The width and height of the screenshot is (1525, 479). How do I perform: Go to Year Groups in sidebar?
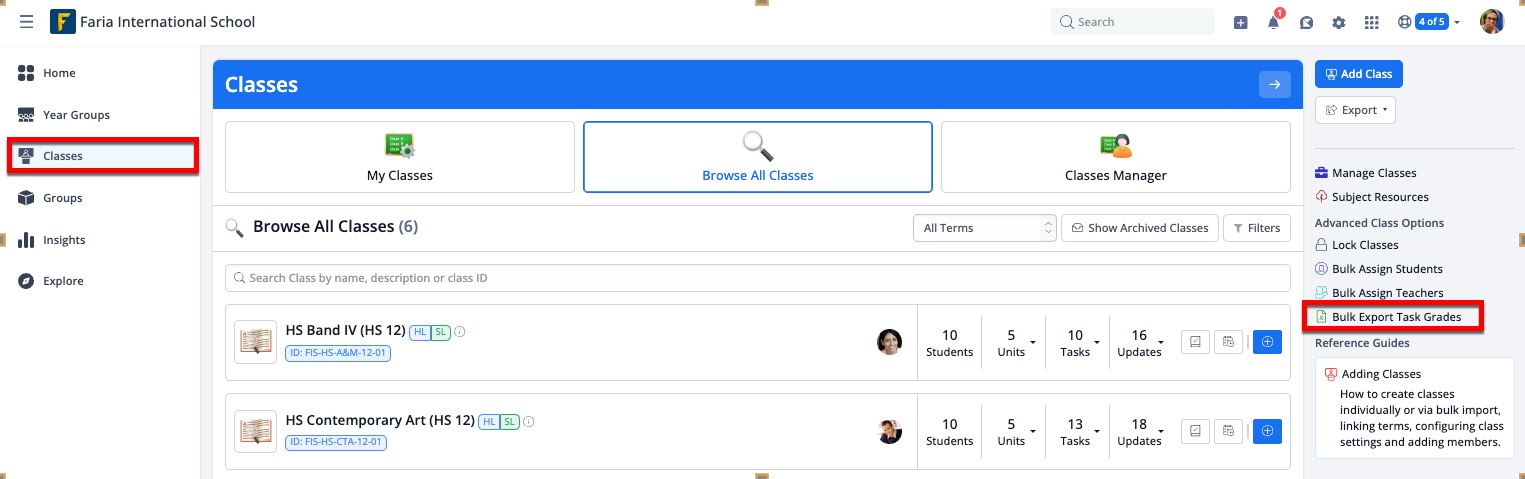[x=76, y=115]
